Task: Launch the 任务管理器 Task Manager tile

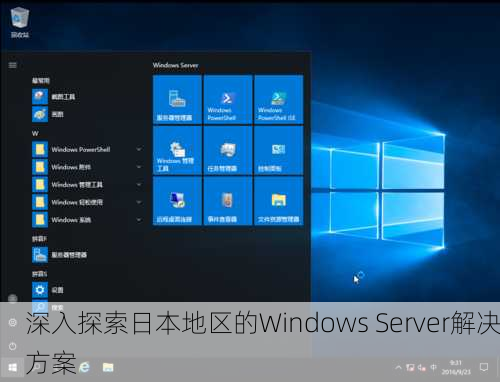Action: point(228,150)
